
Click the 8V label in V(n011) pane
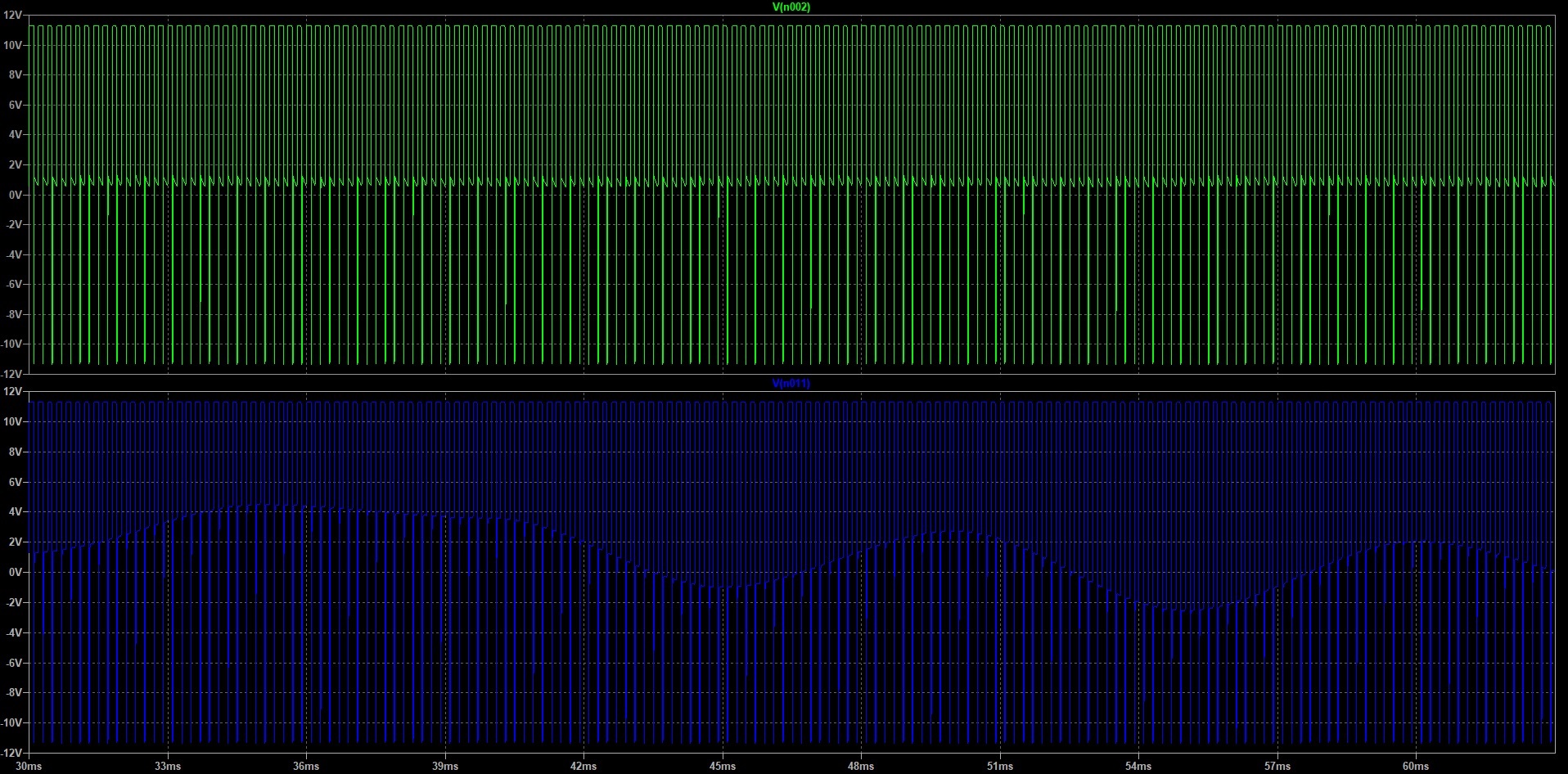coord(15,452)
